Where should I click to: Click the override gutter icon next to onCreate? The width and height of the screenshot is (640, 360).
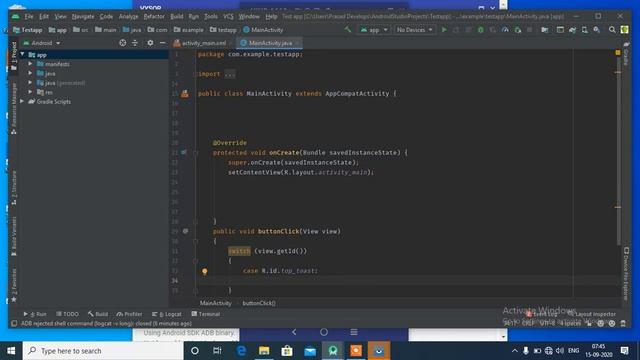(x=184, y=152)
